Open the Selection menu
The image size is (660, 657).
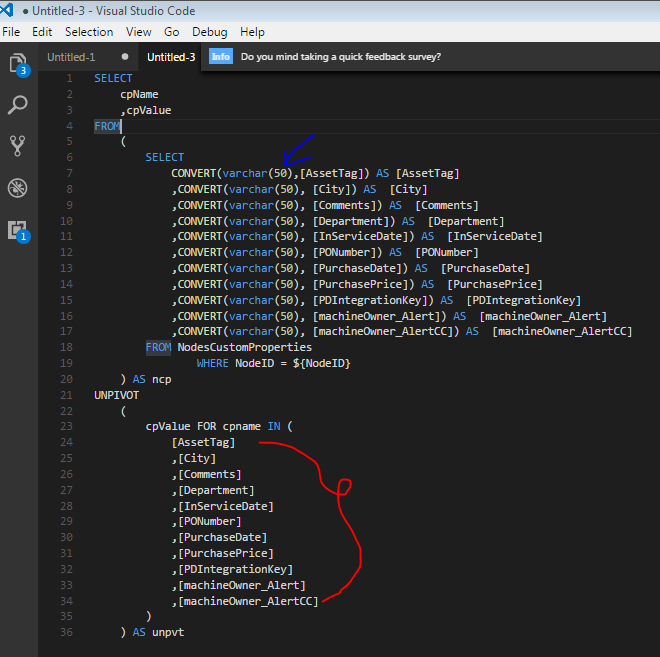[x=89, y=32]
